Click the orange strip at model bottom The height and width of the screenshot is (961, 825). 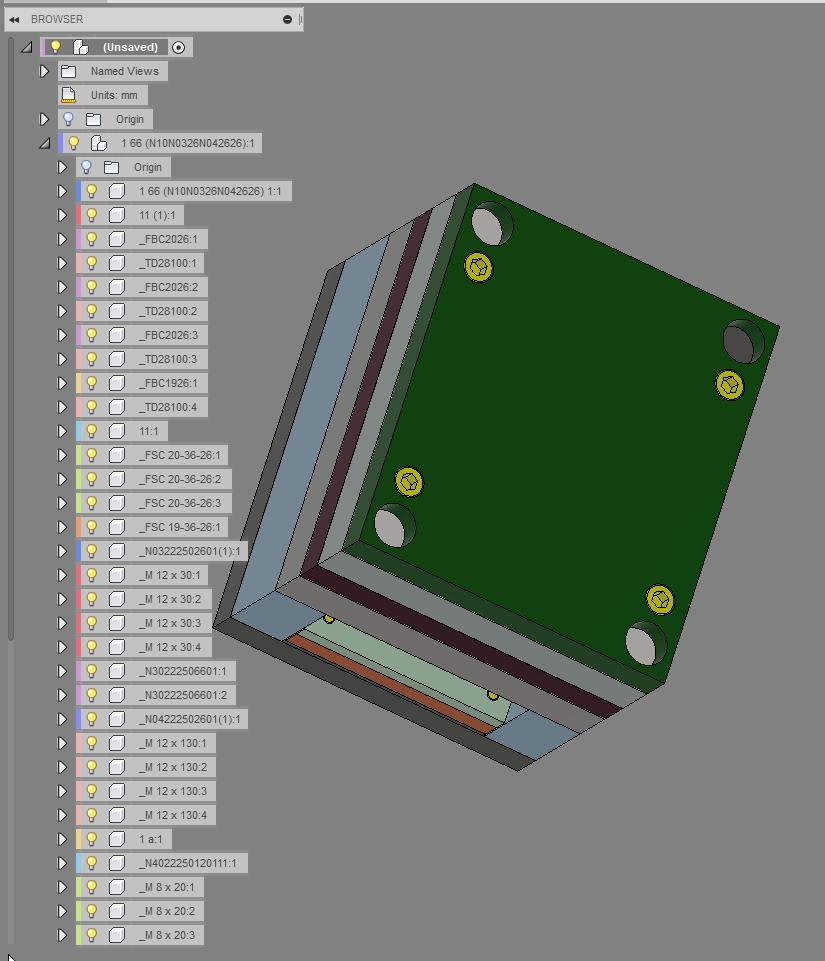[x=389, y=685]
